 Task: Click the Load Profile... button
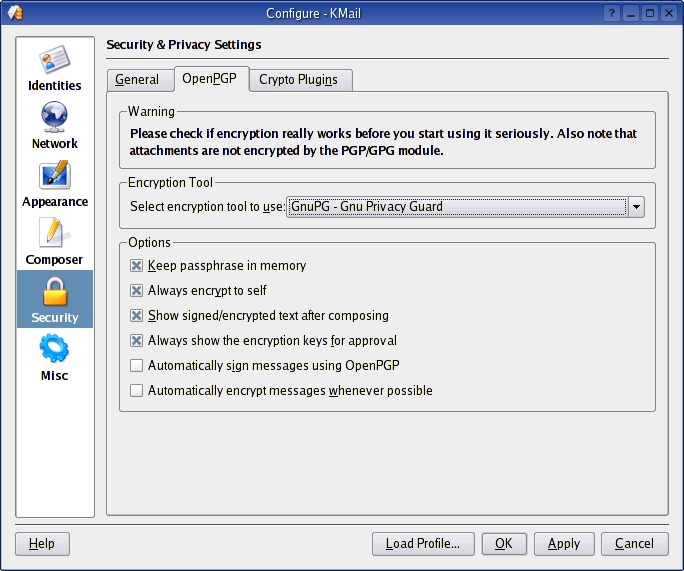pyautogui.click(x=422, y=544)
